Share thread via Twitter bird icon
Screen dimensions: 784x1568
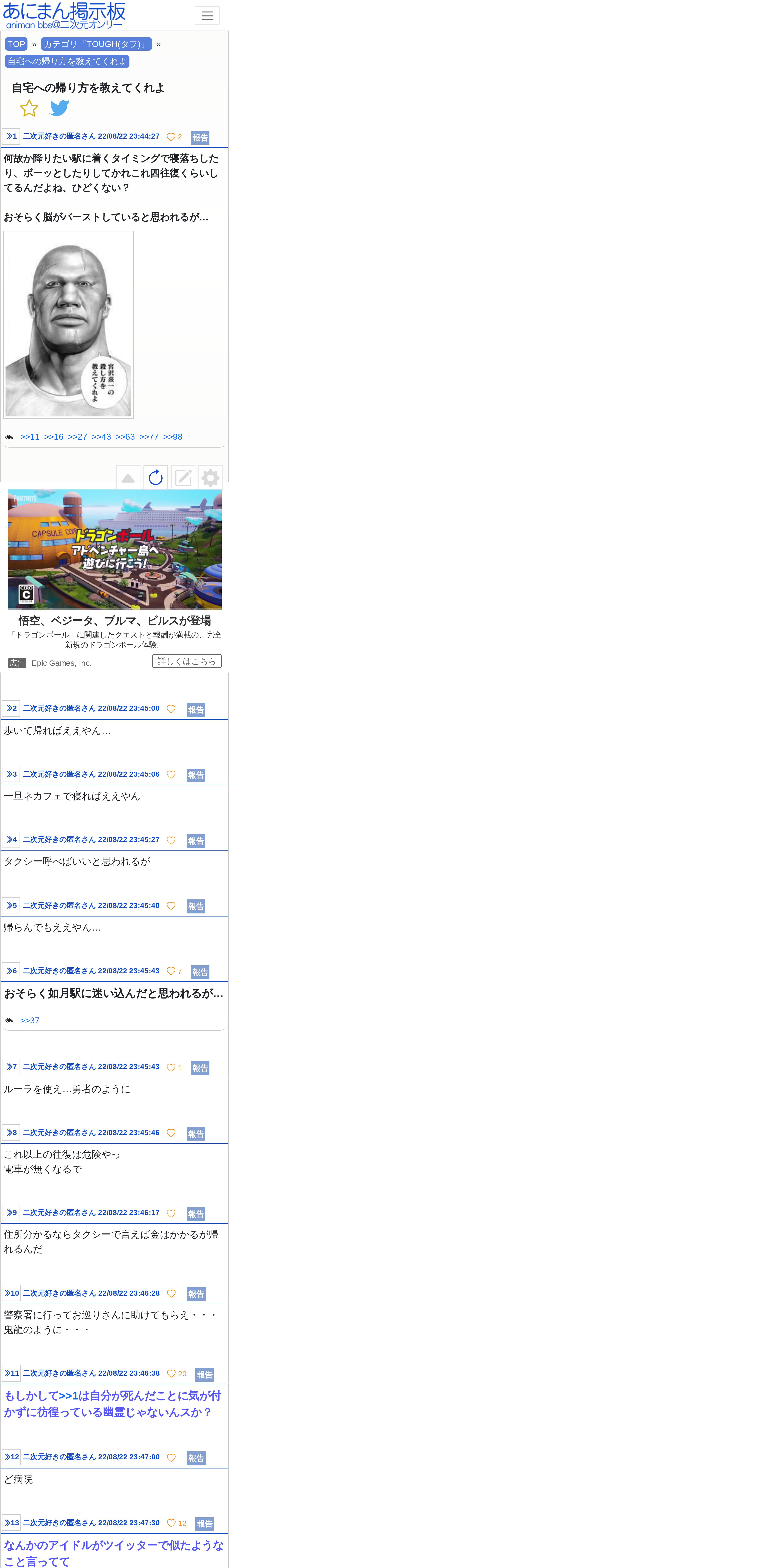pyautogui.click(x=60, y=108)
